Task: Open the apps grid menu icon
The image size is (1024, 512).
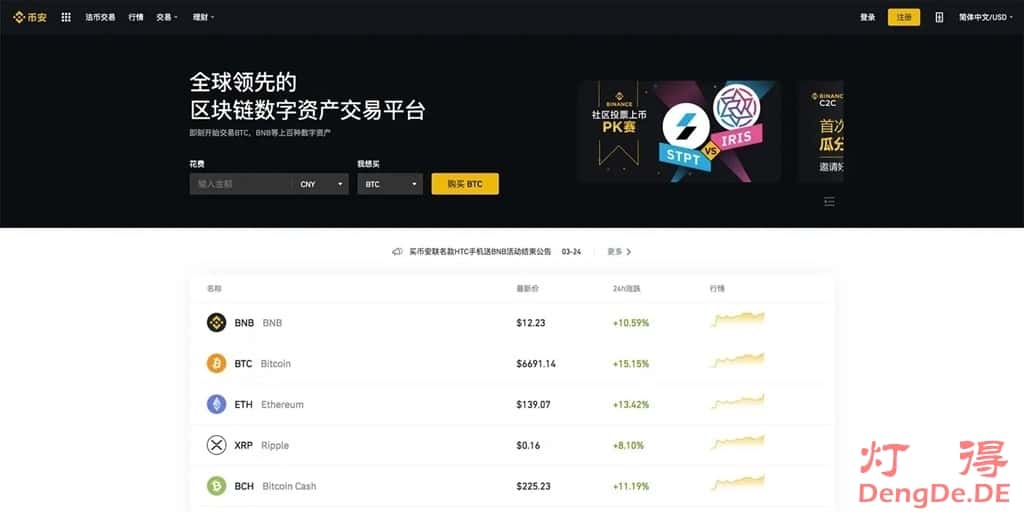Action: tap(66, 18)
